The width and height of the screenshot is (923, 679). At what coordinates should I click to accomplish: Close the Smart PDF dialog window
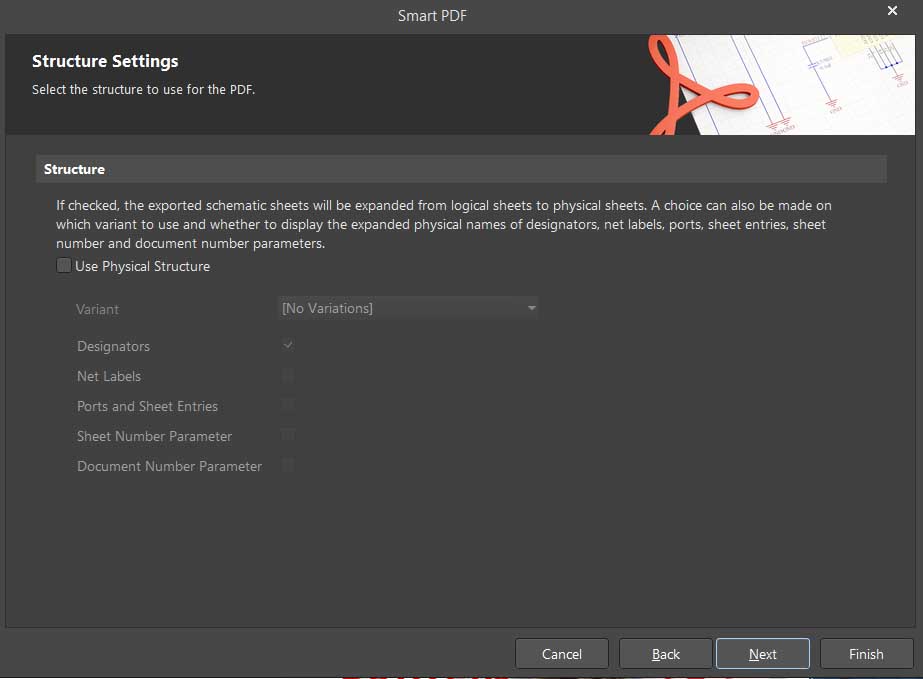point(892,11)
